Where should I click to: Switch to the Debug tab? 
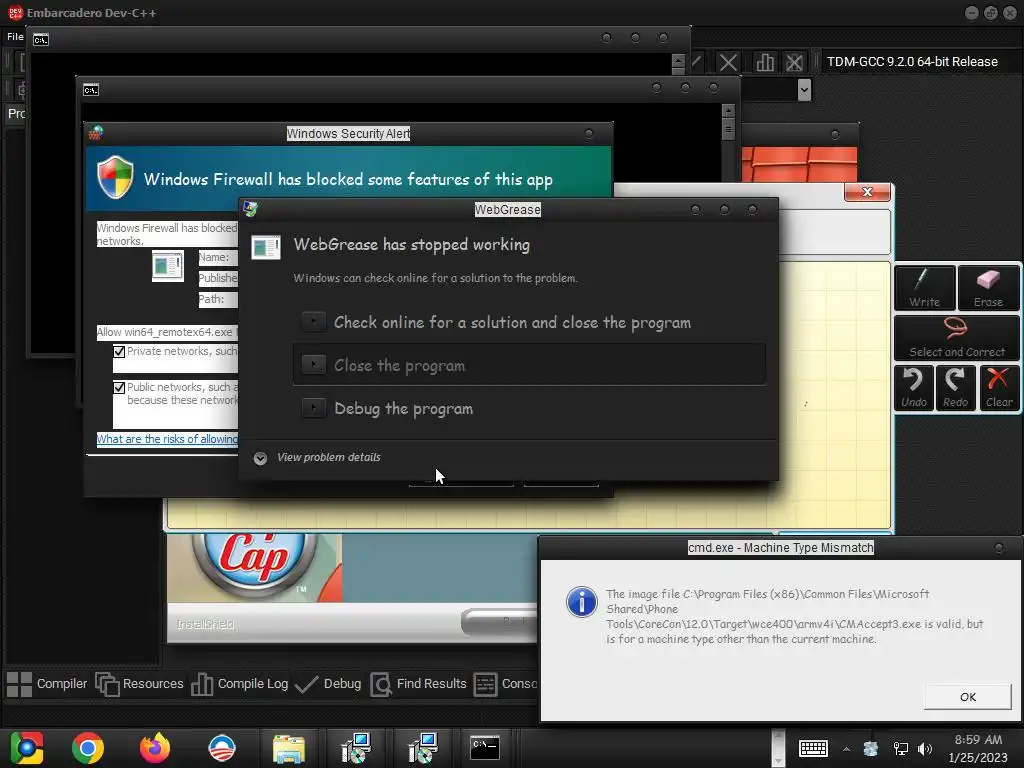[328, 684]
